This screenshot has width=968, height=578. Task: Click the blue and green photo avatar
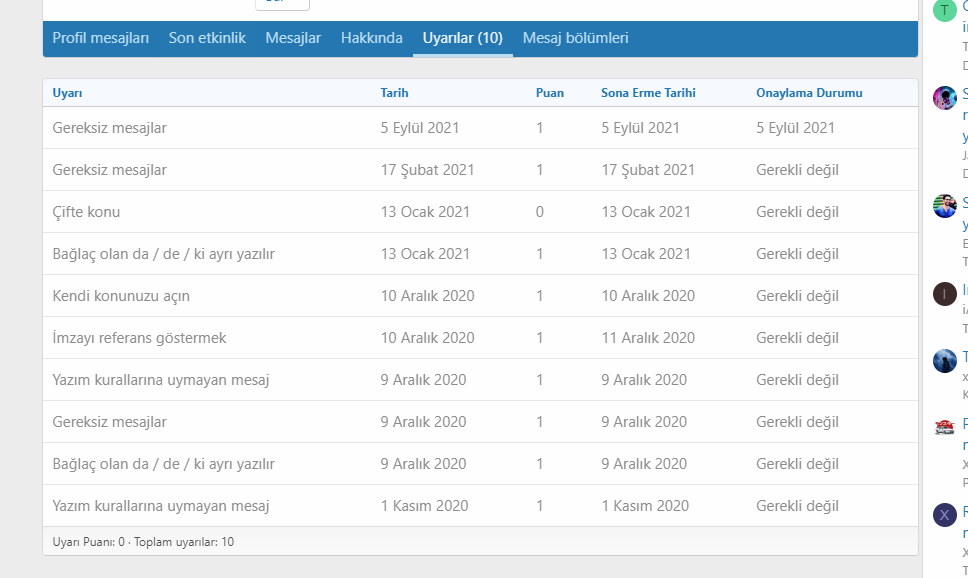coord(944,206)
